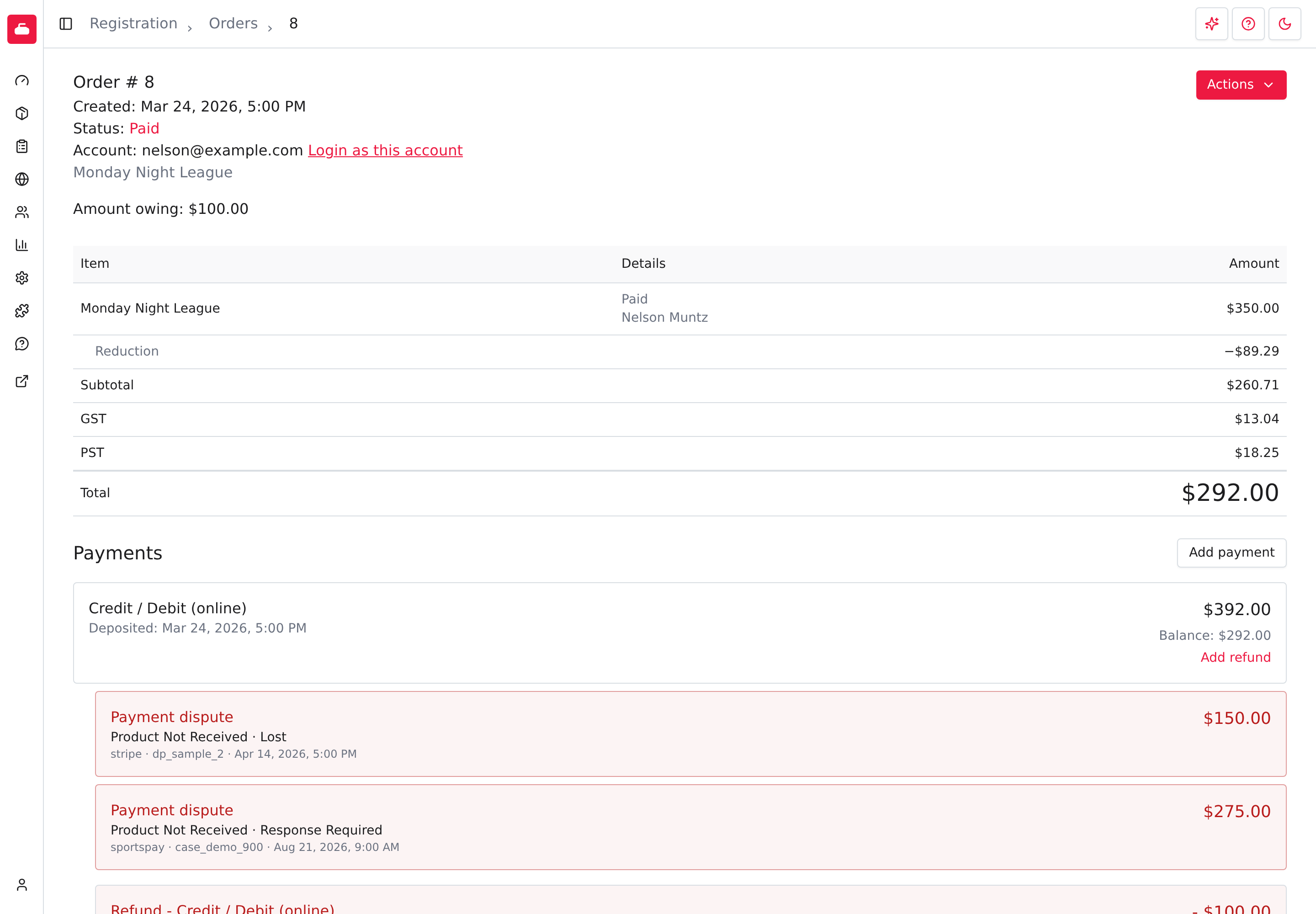
Task: Go to Orders breadcrumb
Action: coord(233,23)
